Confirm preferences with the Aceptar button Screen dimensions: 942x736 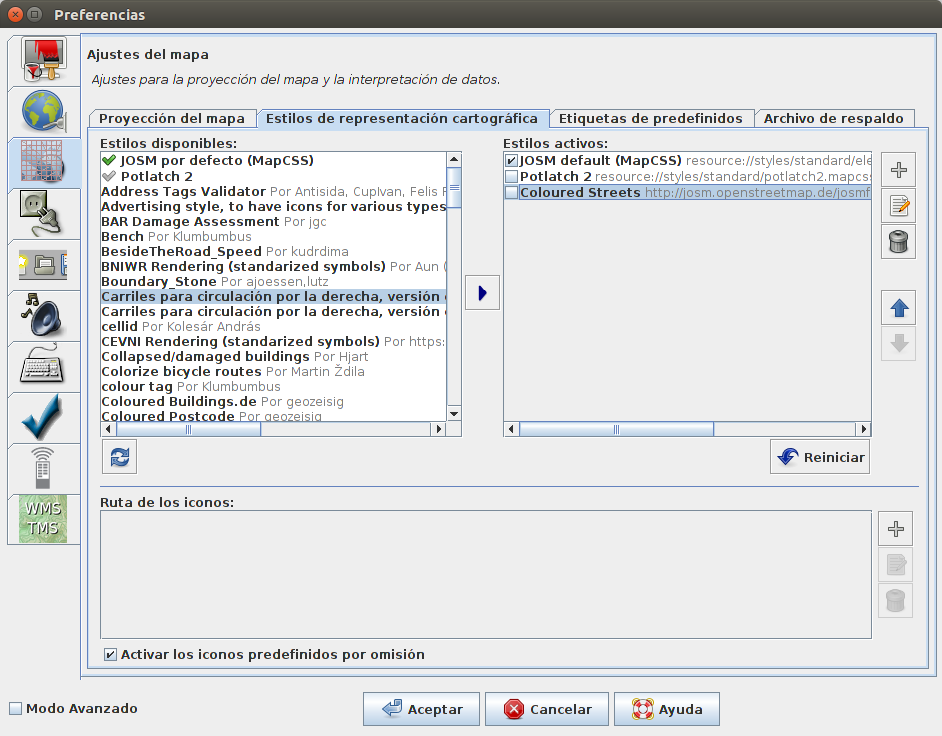click(421, 708)
